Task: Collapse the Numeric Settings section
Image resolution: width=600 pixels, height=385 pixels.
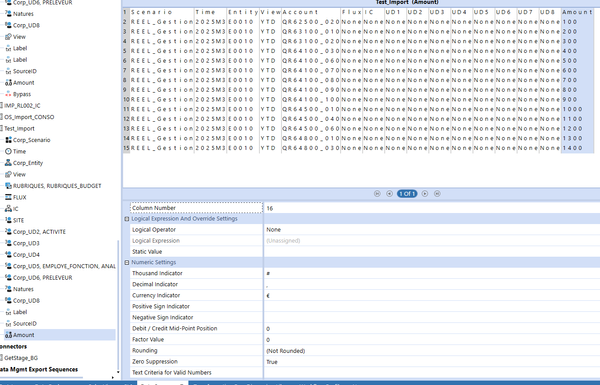Action: [127, 263]
